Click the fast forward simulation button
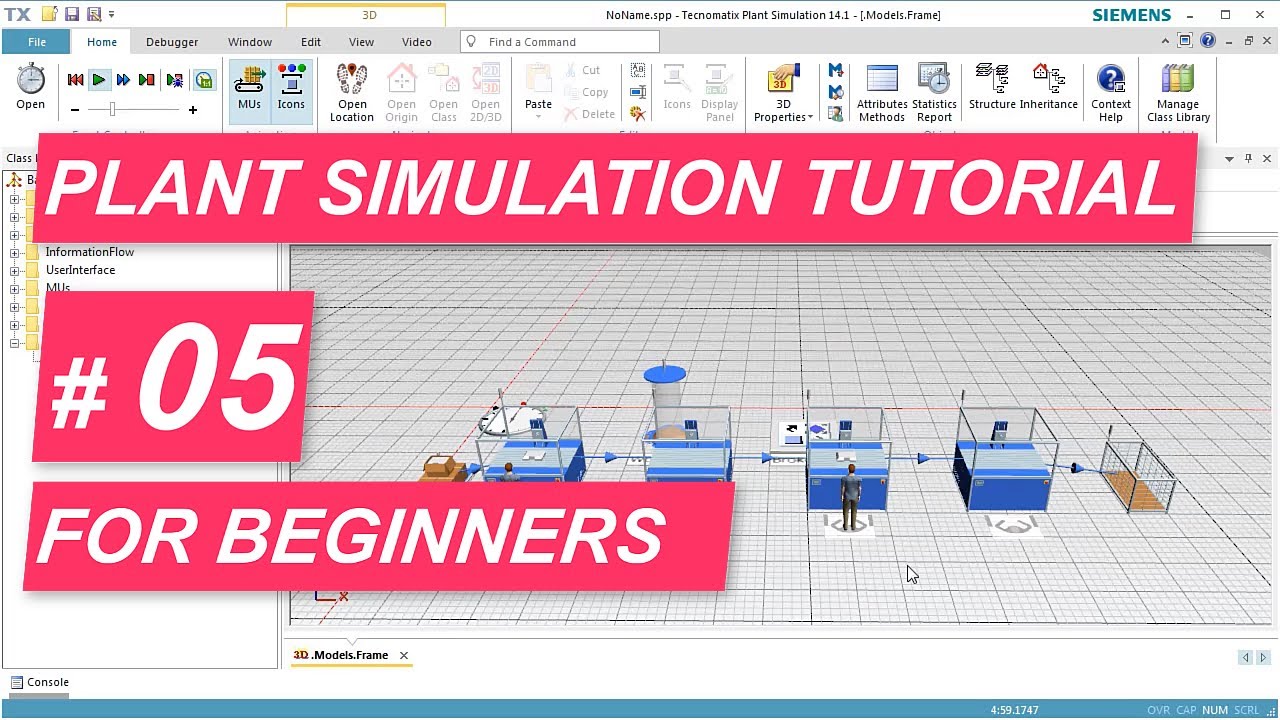This screenshot has height=720, width=1280. pyautogui.click(x=123, y=80)
